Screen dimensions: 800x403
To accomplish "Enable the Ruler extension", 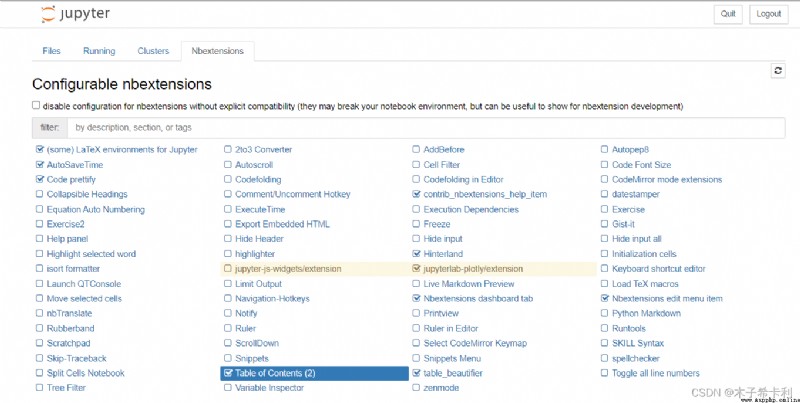I will (x=228, y=328).
